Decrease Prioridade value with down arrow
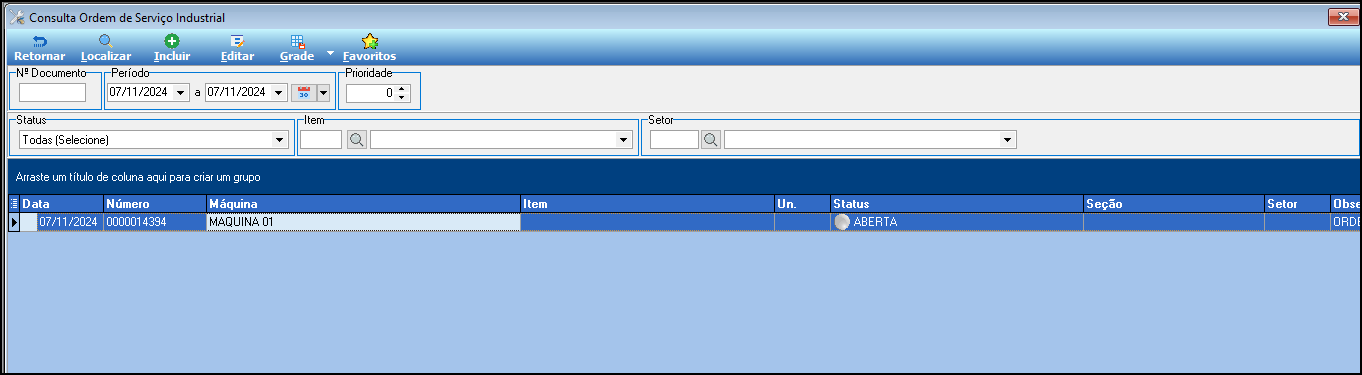Viewport: 1362px width, 375px height. (402, 97)
